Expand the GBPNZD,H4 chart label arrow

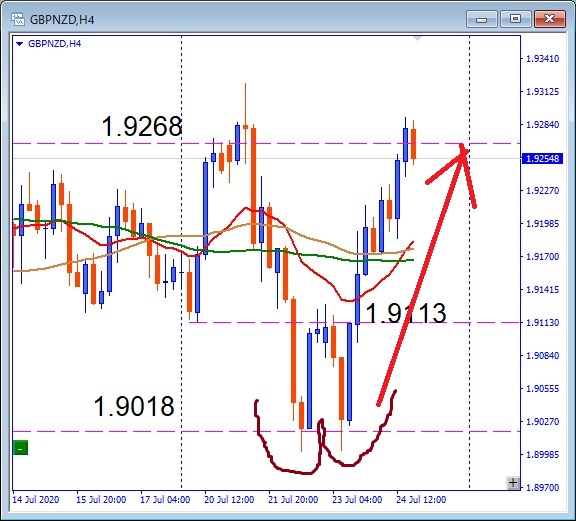coord(20,44)
